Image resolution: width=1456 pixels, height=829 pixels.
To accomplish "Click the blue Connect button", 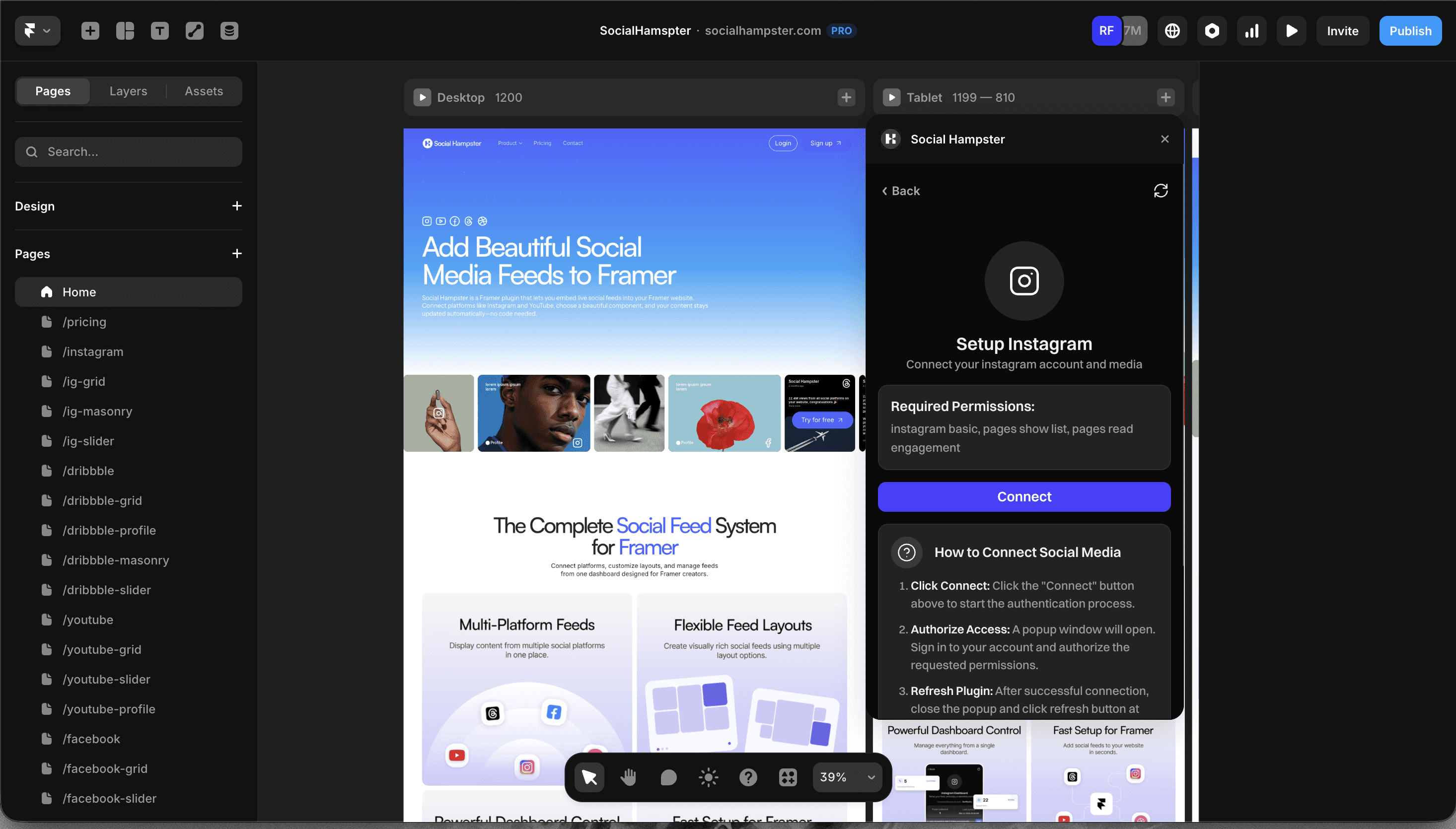I will click(x=1024, y=496).
